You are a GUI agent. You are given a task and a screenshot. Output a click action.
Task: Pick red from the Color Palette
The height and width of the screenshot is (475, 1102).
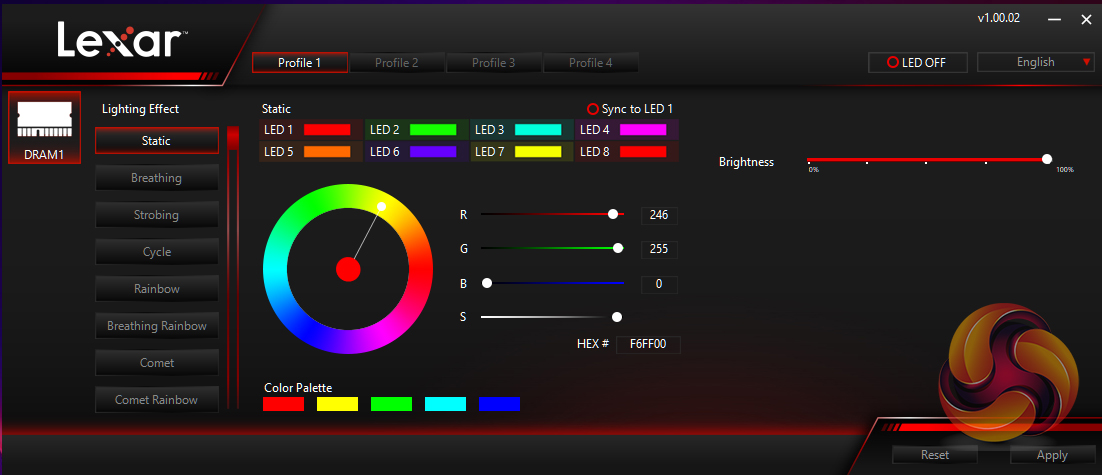click(x=283, y=404)
